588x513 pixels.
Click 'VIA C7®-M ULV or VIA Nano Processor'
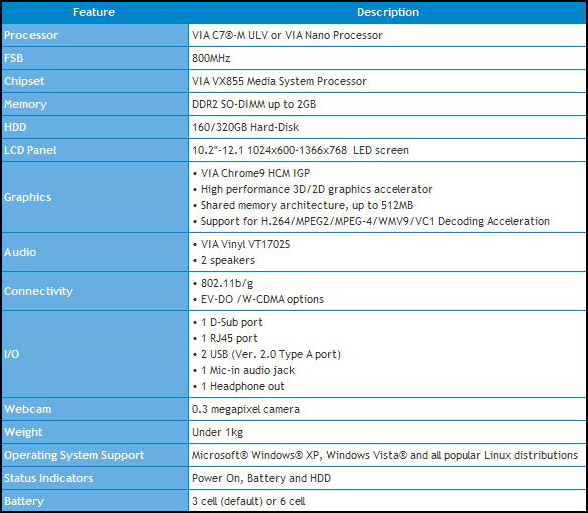click(287, 35)
